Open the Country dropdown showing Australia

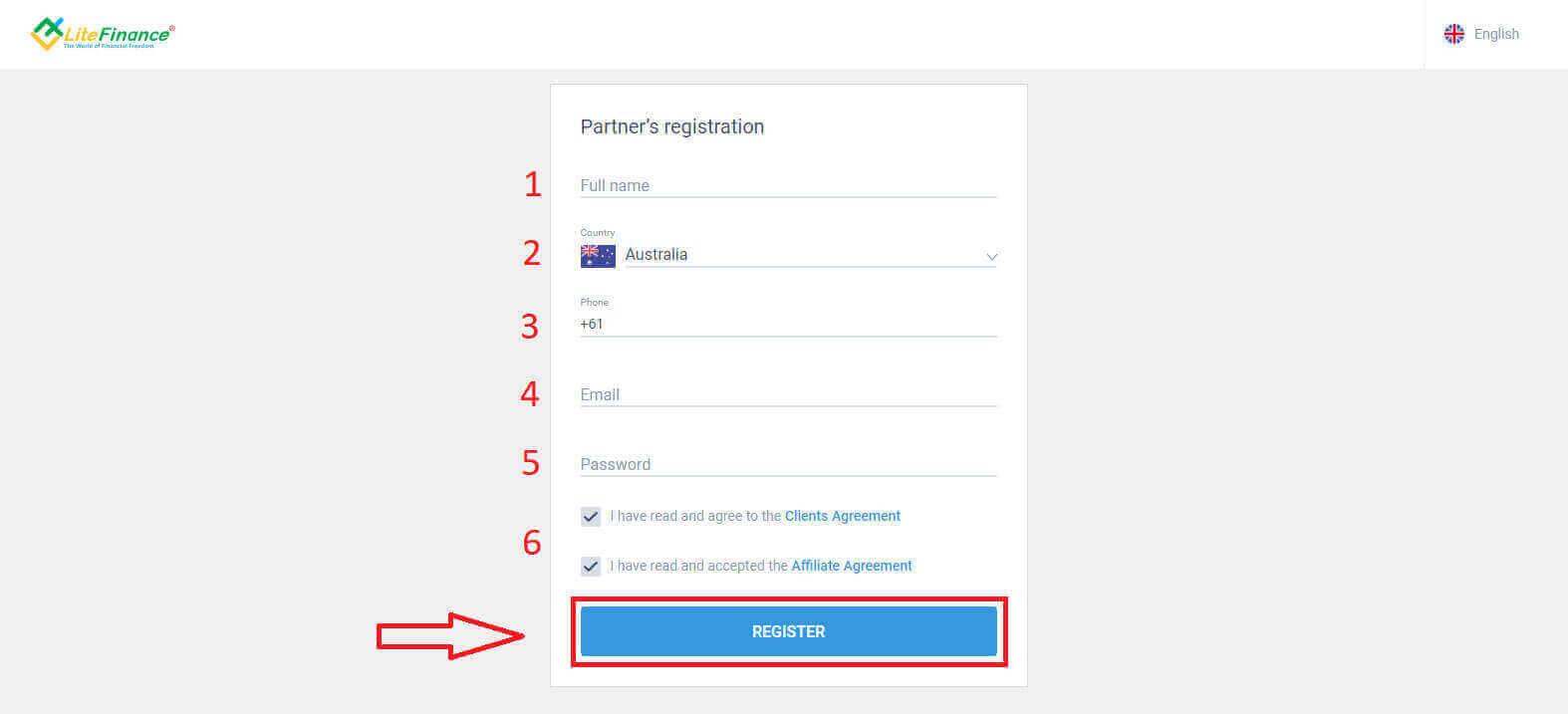(x=797, y=255)
